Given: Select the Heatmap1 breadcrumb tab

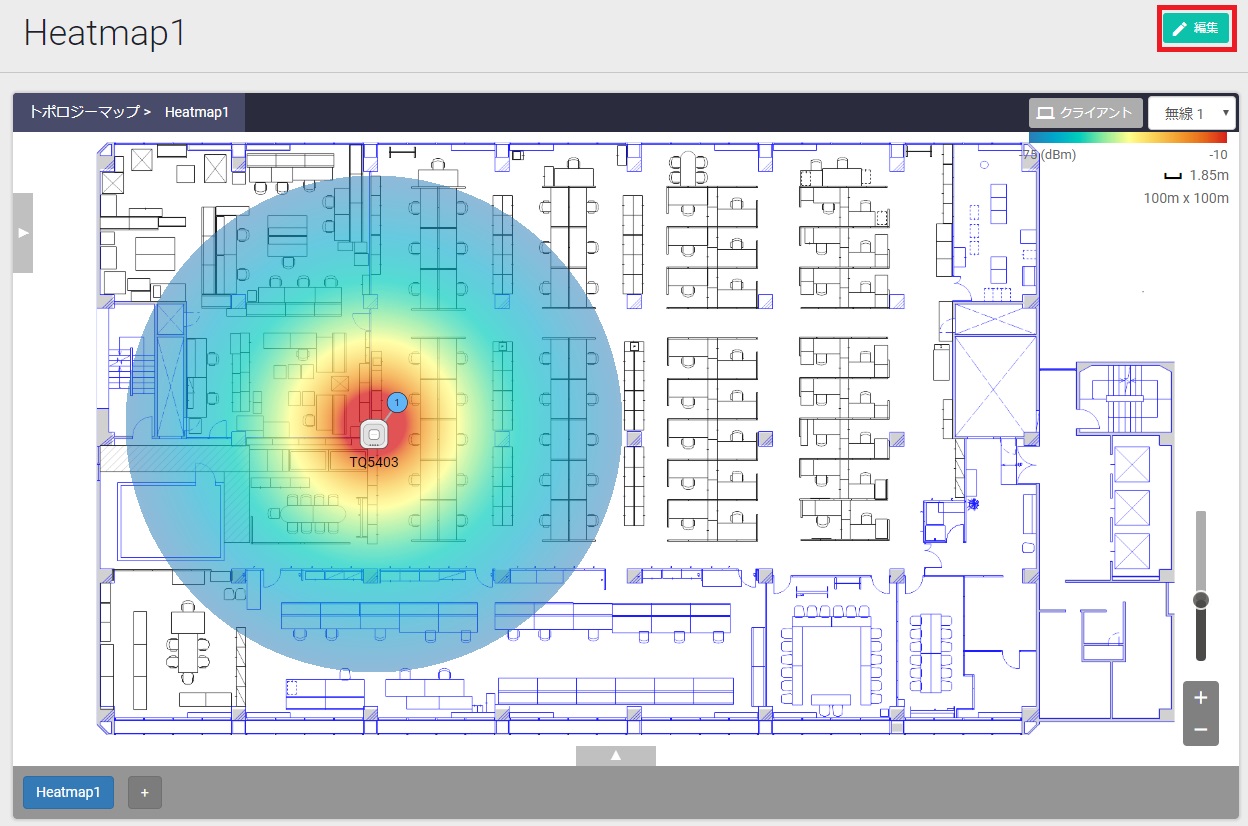Looking at the screenshot, I should click(x=197, y=112).
